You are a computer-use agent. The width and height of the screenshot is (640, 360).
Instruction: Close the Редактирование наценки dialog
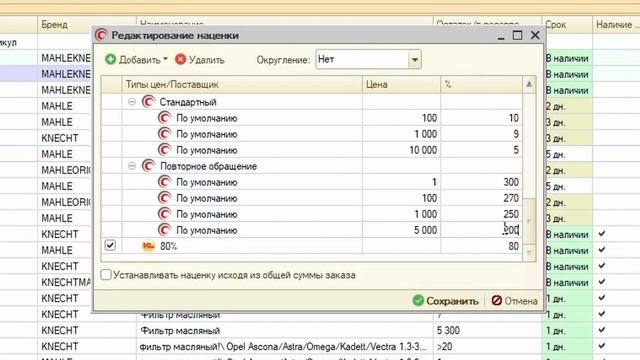coord(535,35)
